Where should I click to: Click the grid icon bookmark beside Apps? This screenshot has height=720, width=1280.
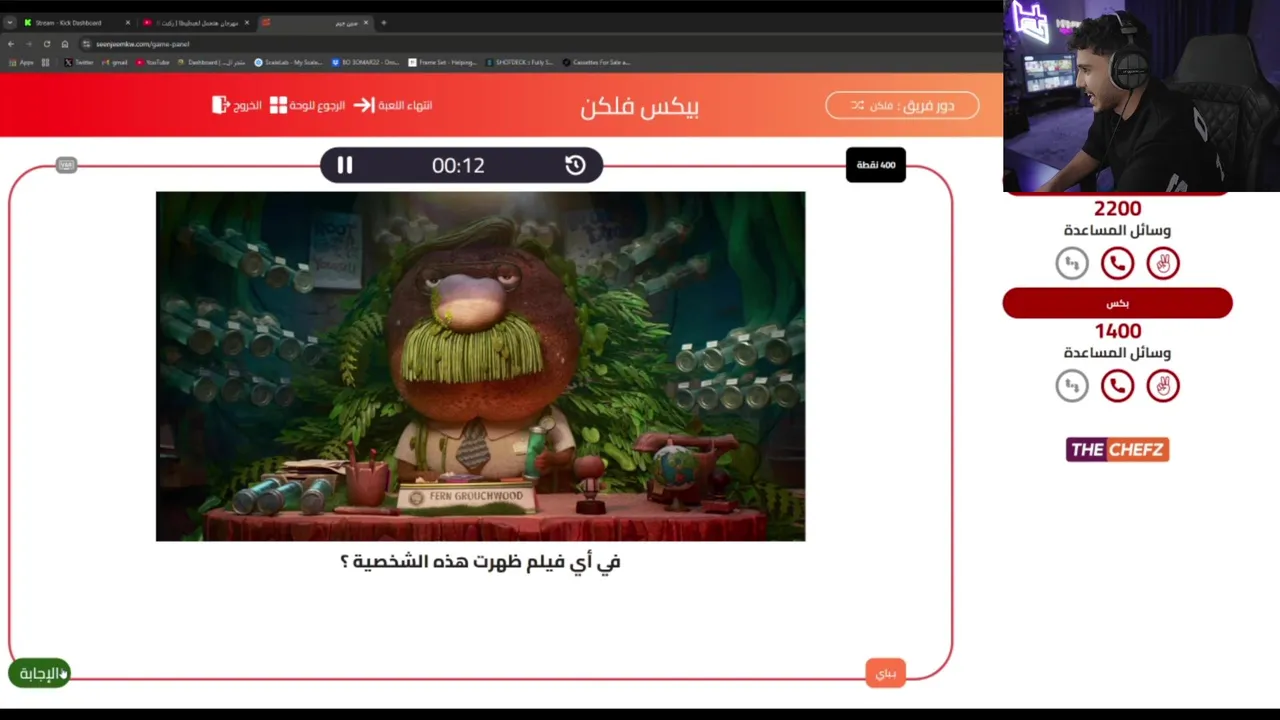[45, 62]
